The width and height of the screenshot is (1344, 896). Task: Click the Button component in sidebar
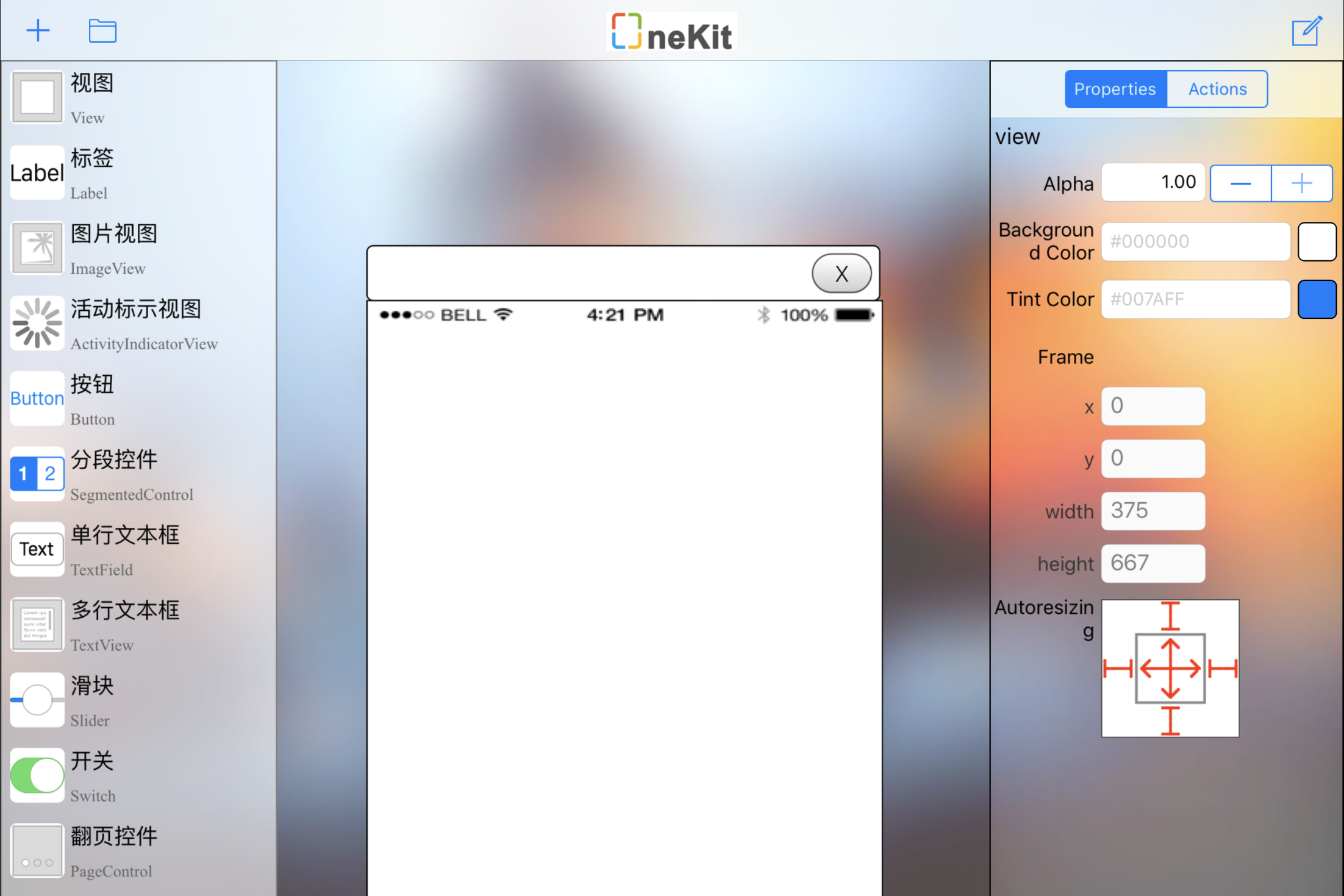pyautogui.click(x=37, y=399)
